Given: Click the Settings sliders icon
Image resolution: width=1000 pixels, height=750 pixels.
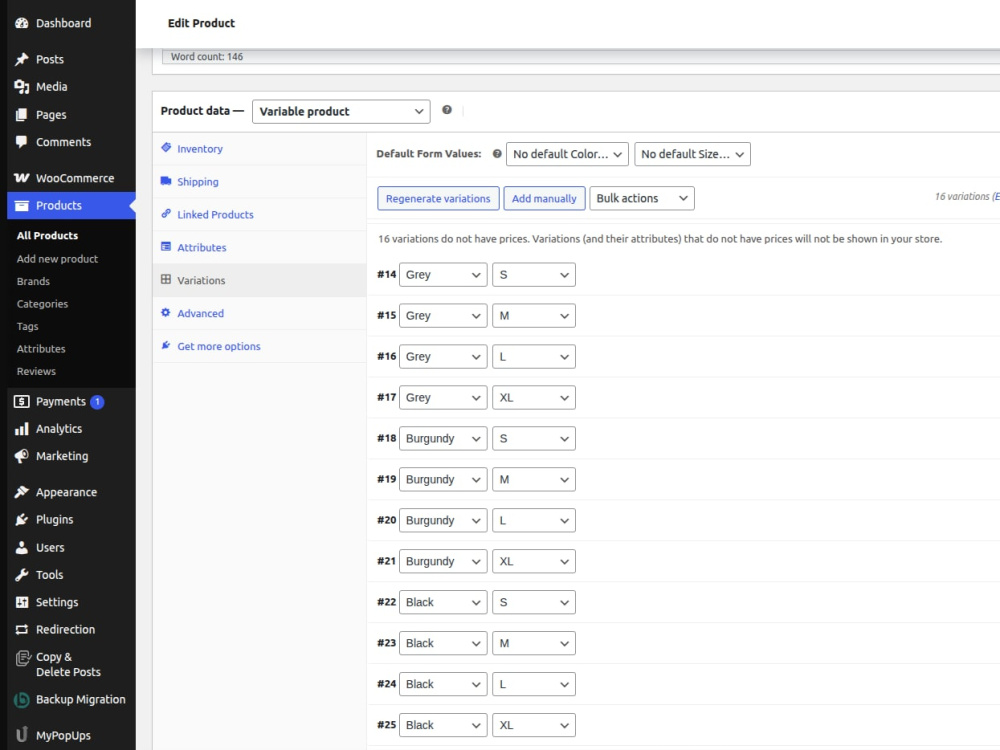Looking at the screenshot, I should 22,602.
